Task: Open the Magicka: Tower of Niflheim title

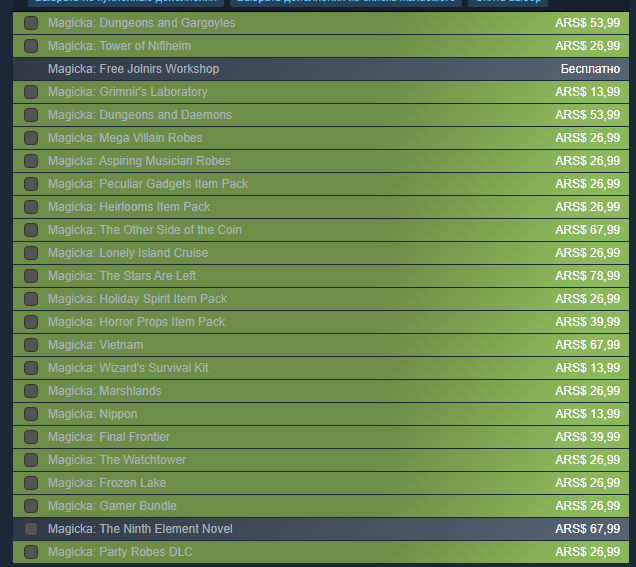Action: pyautogui.click(x=119, y=46)
